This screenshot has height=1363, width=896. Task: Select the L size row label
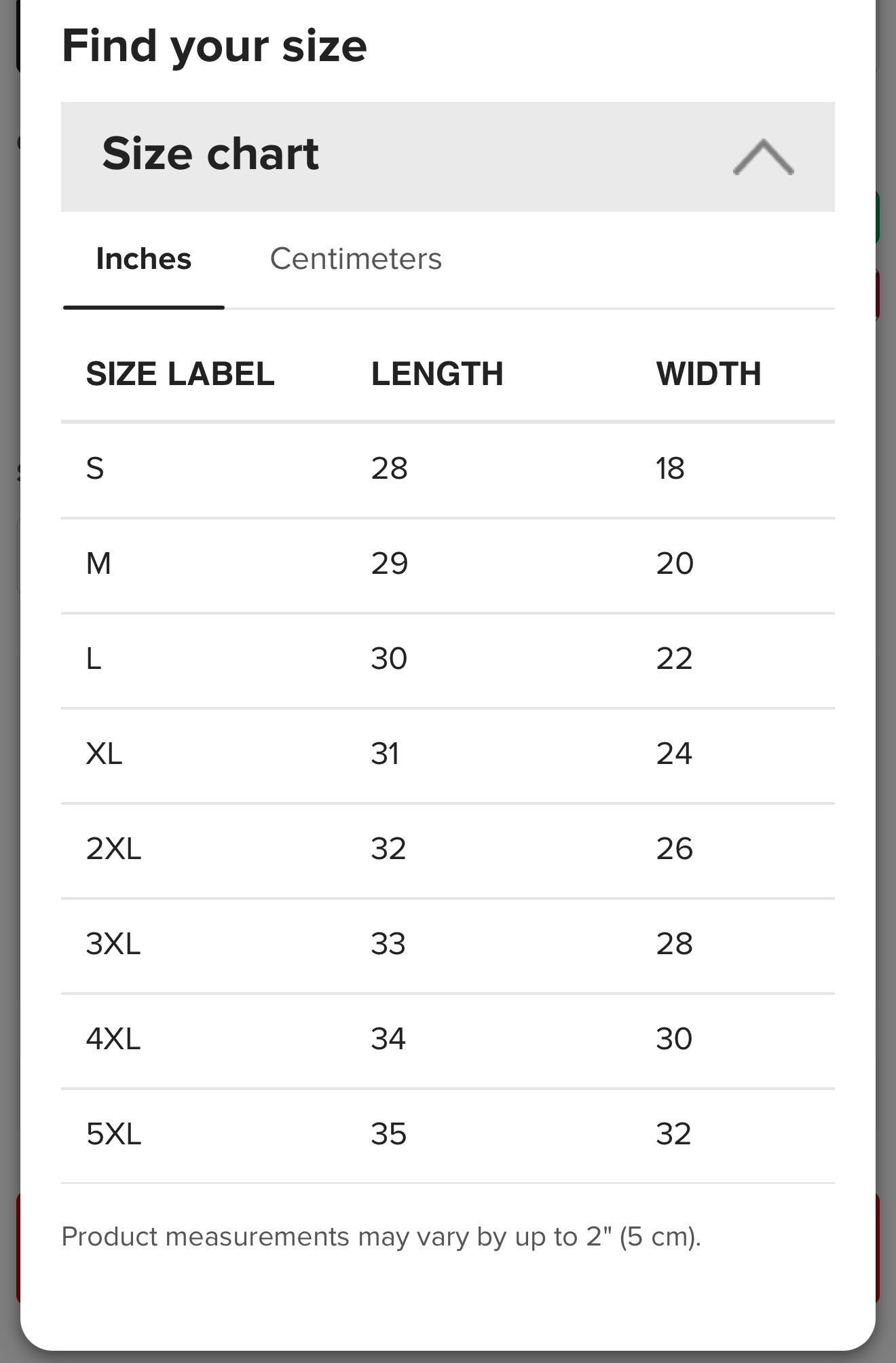(94, 659)
